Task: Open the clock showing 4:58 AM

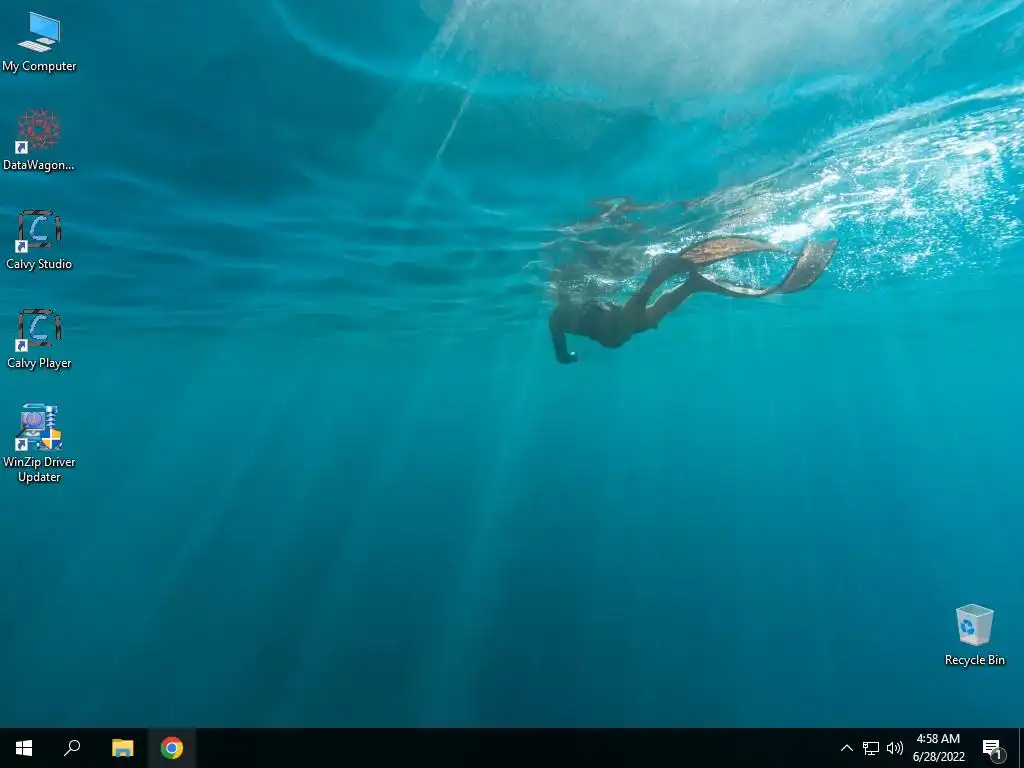Action: click(x=938, y=748)
